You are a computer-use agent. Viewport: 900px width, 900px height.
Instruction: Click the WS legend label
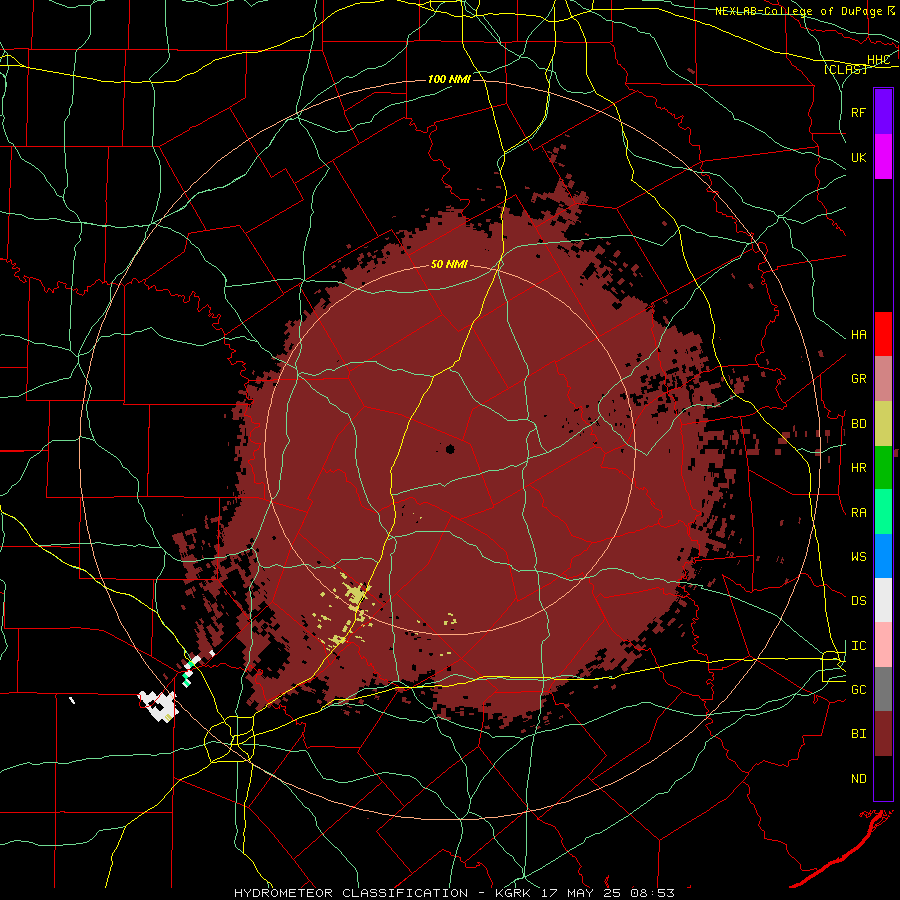click(x=858, y=557)
